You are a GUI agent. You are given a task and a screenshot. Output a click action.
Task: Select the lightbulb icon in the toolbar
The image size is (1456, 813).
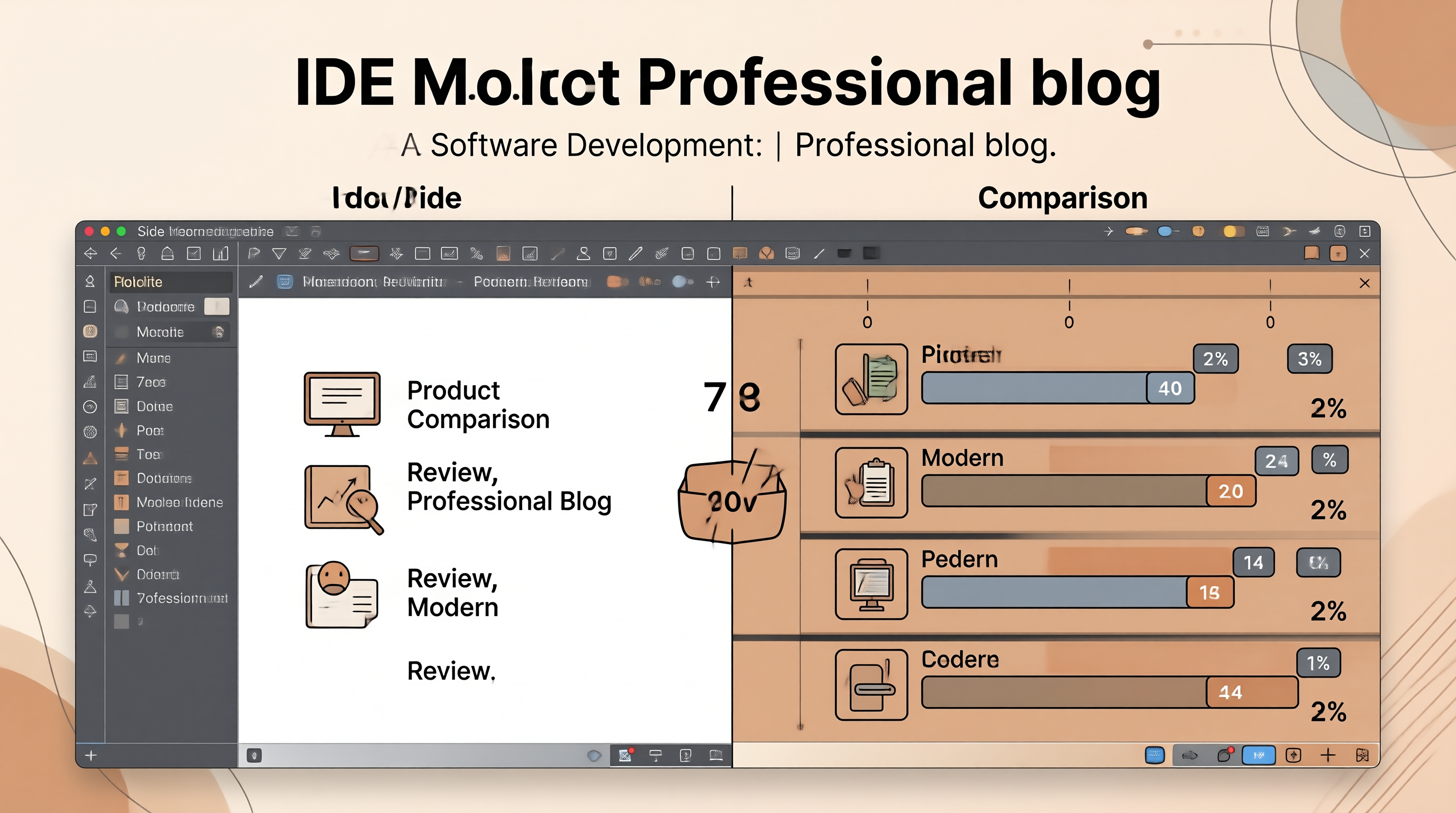click(x=141, y=254)
